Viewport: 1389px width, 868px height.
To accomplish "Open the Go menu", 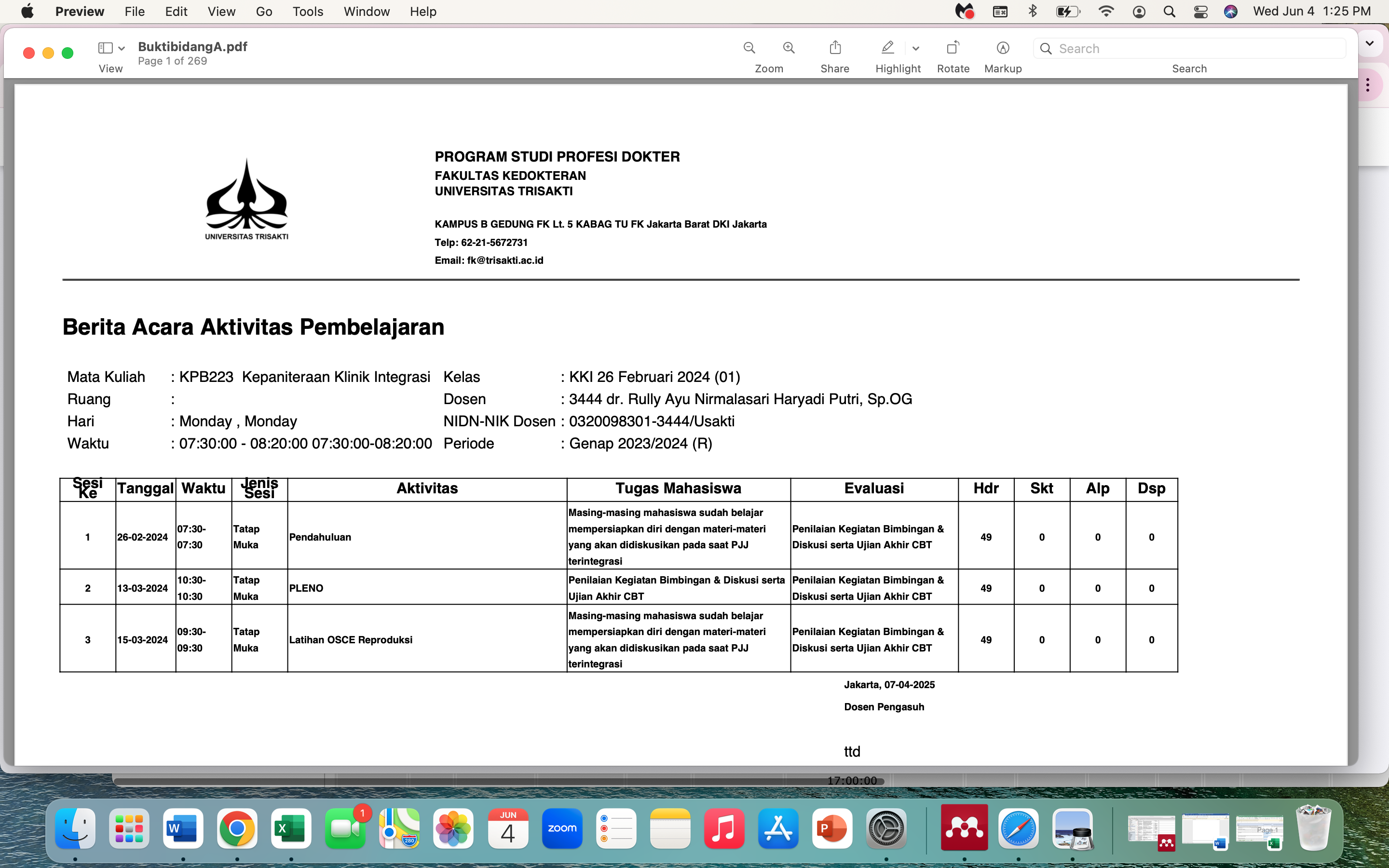I will coord(264,12).
